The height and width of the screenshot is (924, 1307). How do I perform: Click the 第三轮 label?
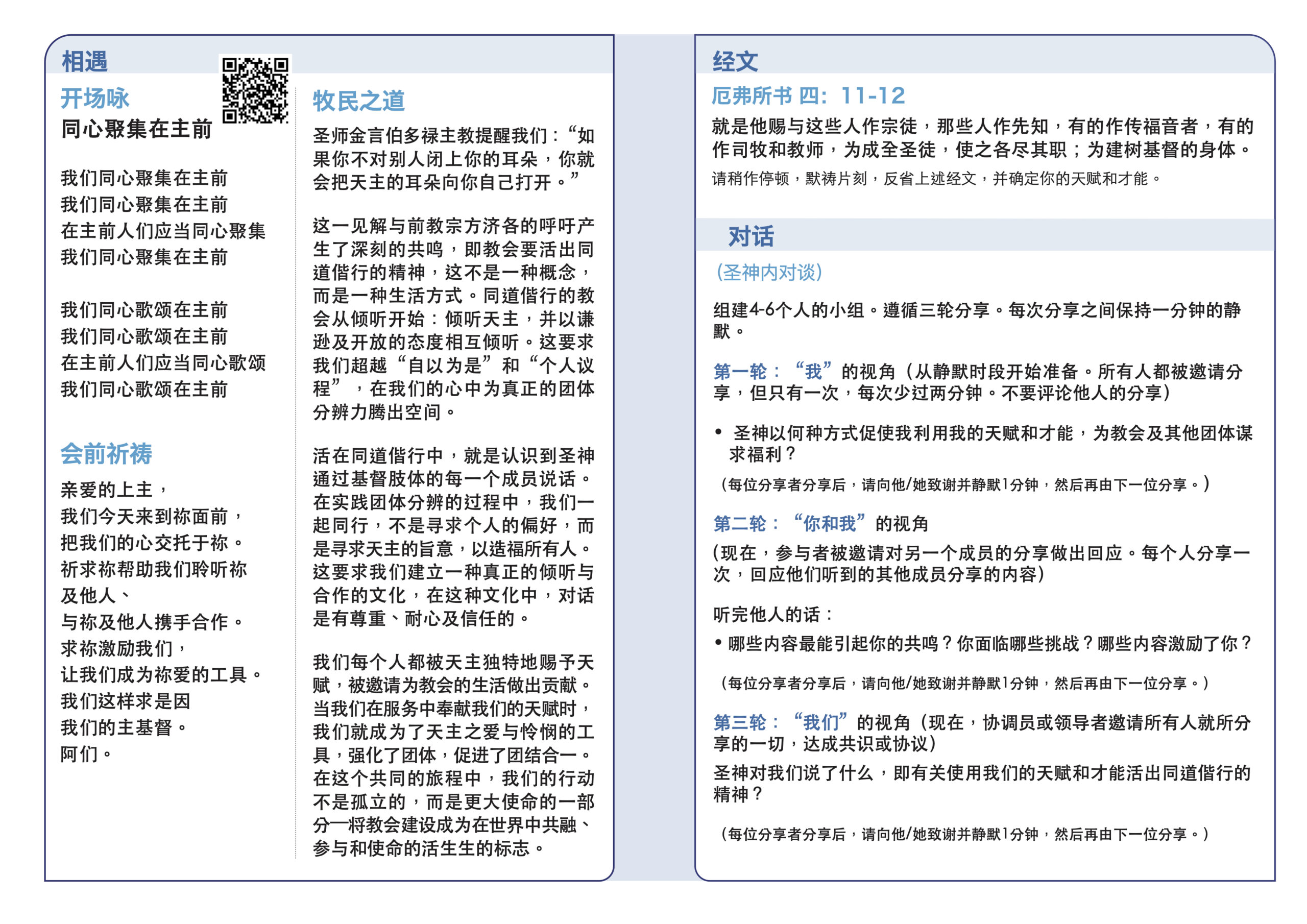click(739, 722)
